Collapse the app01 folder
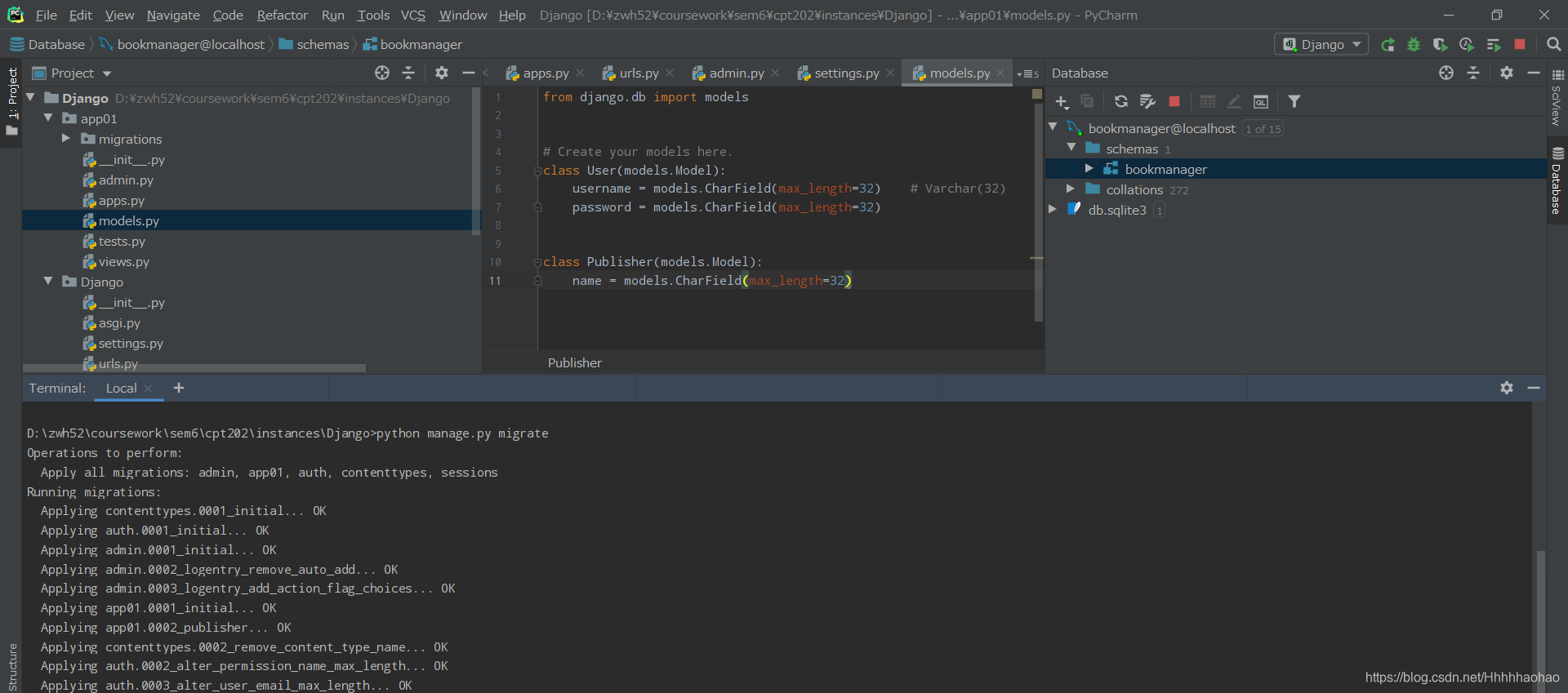This screenshot has height=693, width=1568. pos(48,118)
